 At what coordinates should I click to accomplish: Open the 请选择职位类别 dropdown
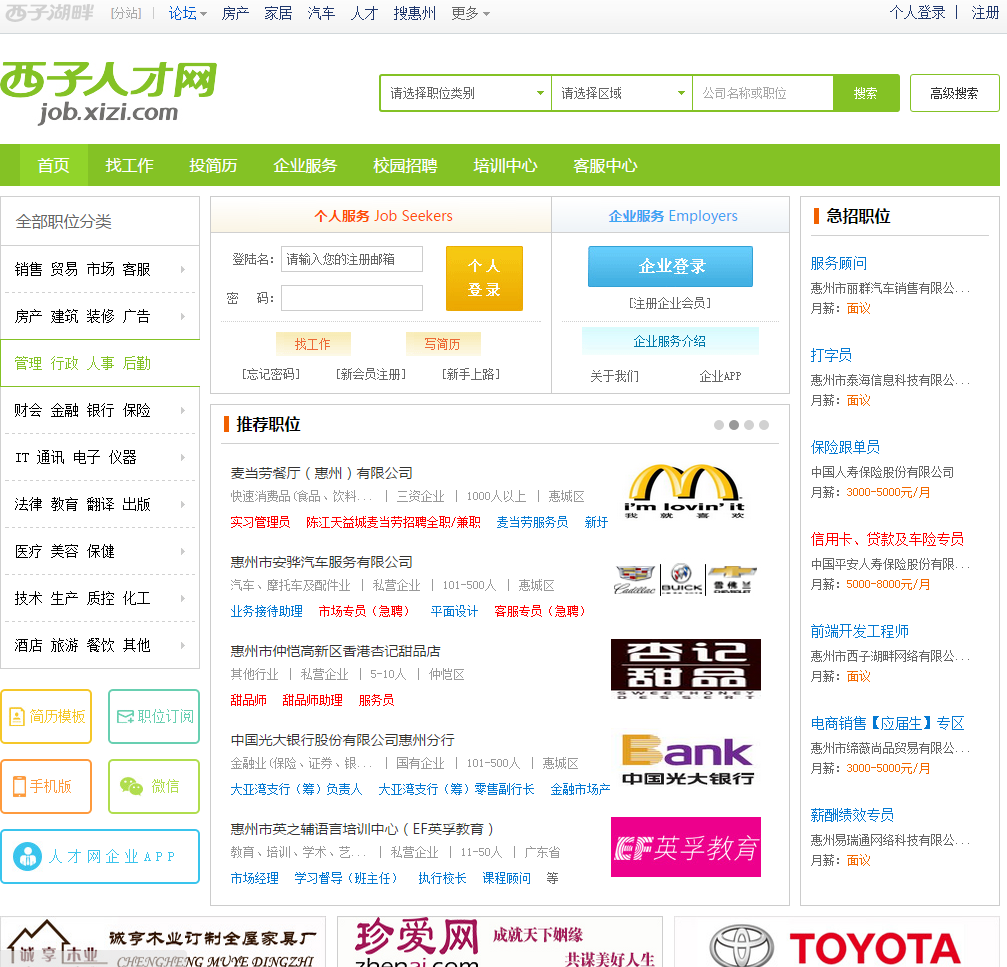pos(466,93)
